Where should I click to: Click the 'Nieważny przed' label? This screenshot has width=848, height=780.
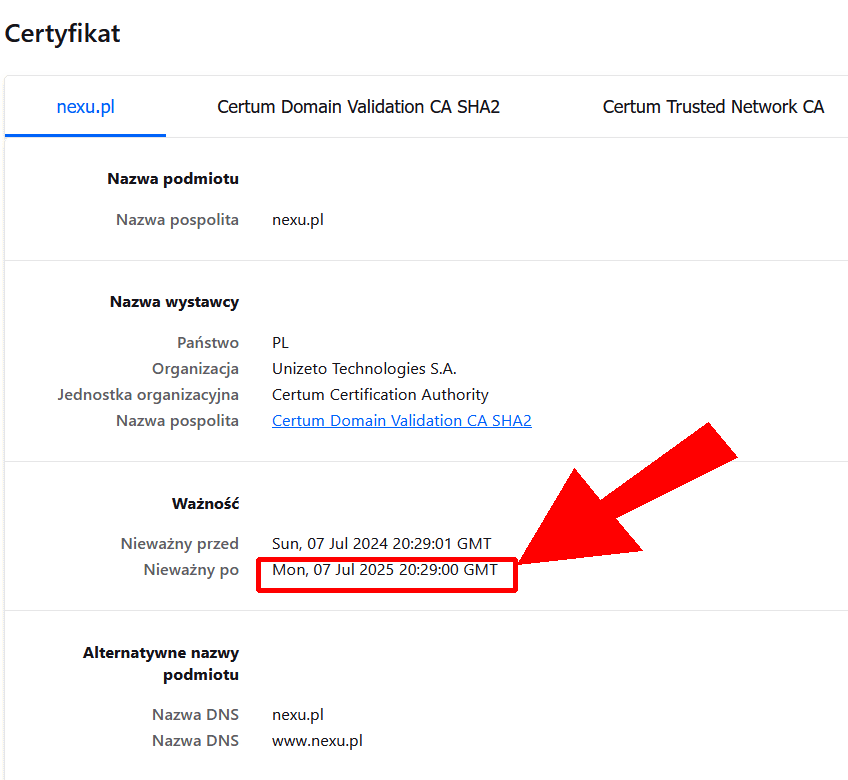tap(180, 544)
